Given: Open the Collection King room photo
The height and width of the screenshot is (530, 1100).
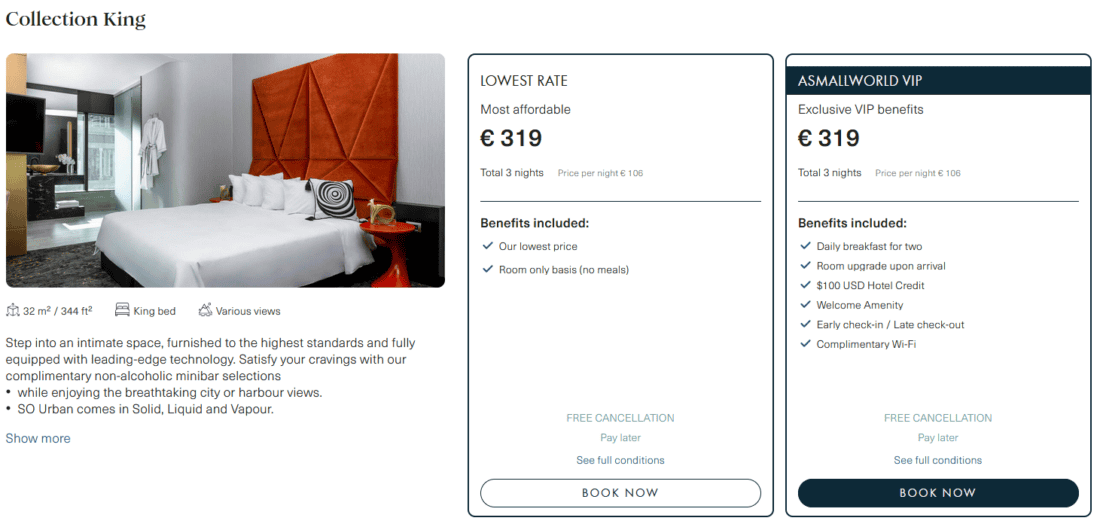Looking at the screenshot, I should pos(225,171).
